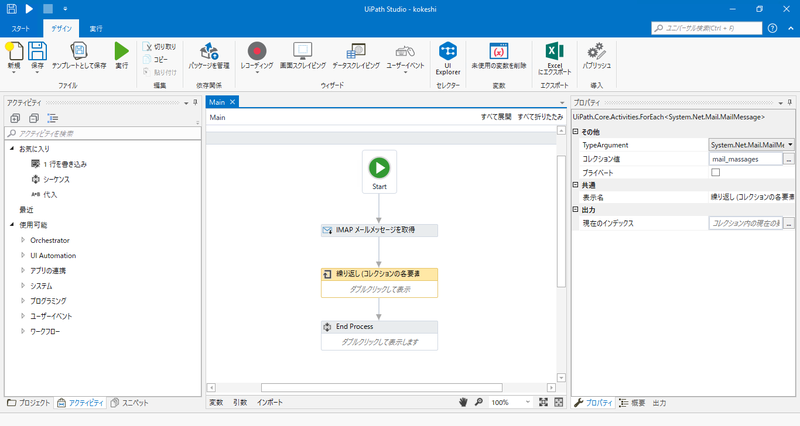
Task: Collapse 出力 property section
Action: coord(576,210)
